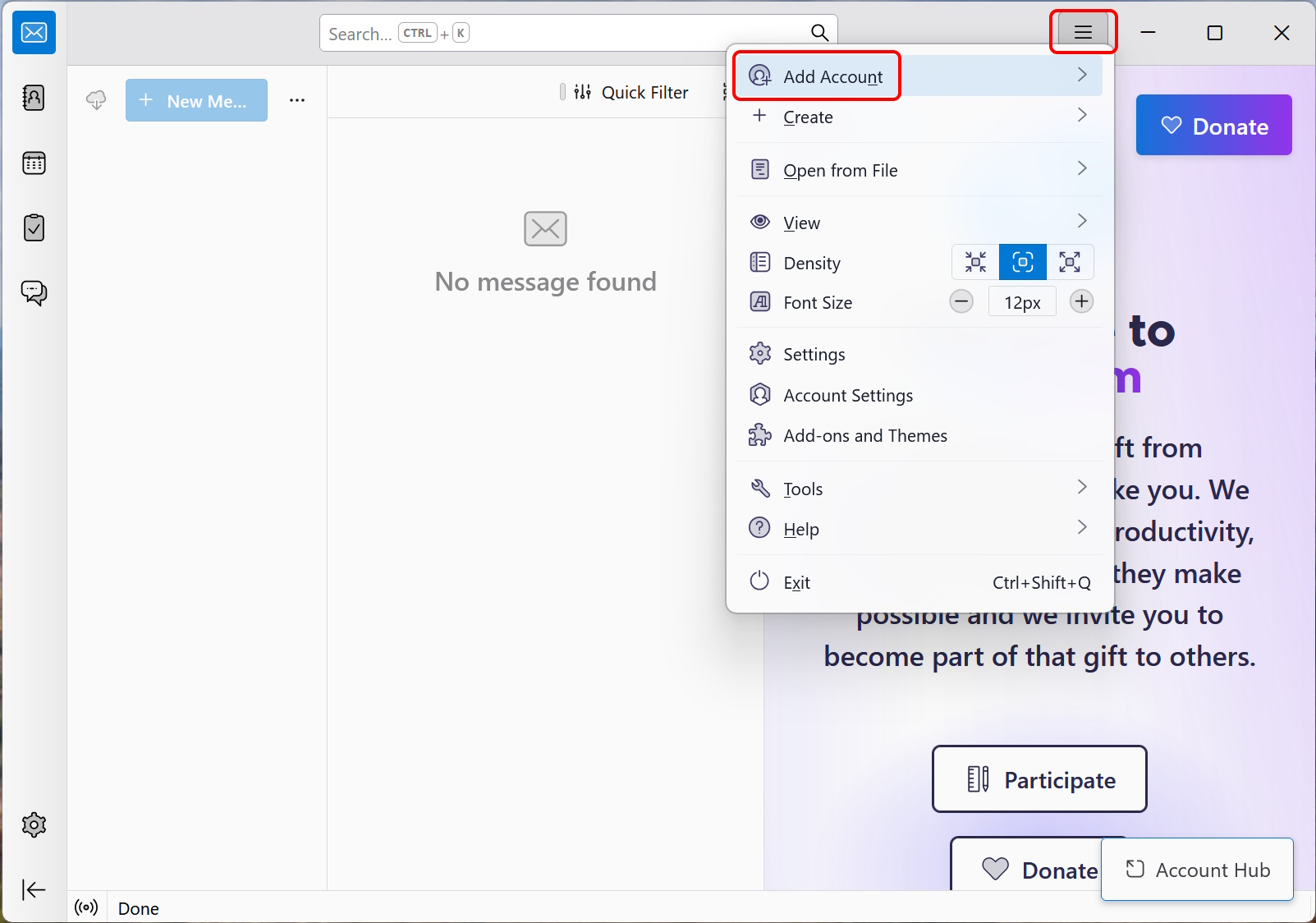Click the Get Messages cloud icon
This screenshot has width=1316, height=923.
coord(96,100)
